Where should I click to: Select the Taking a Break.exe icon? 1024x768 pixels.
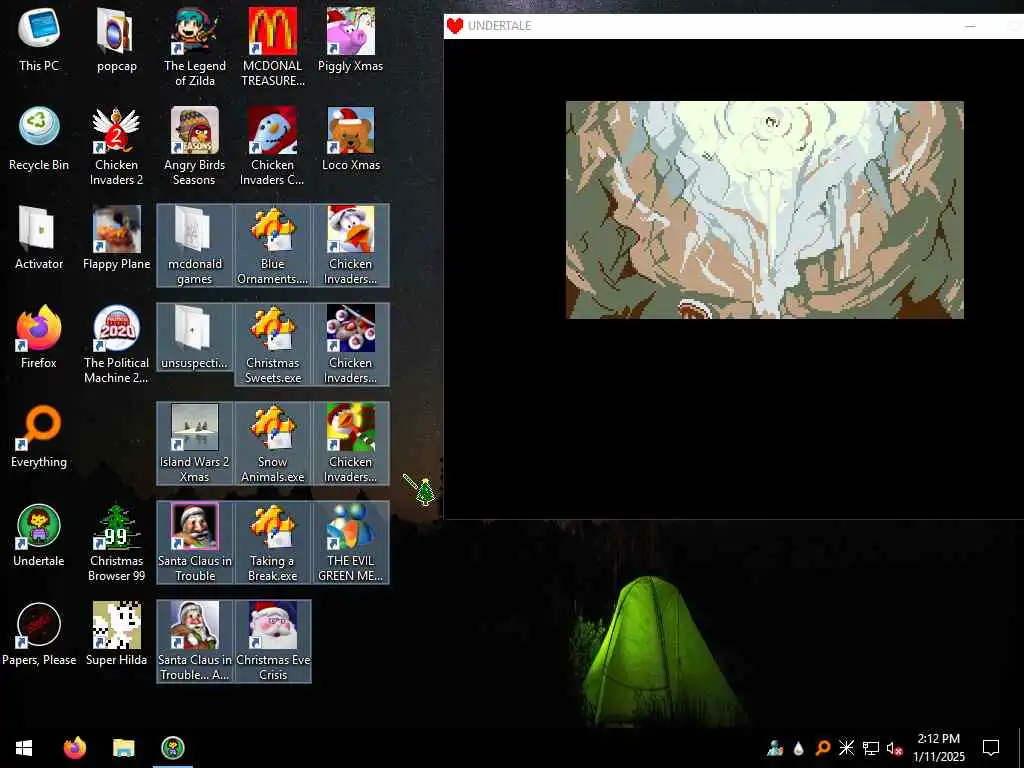click(x=272, y=543)
